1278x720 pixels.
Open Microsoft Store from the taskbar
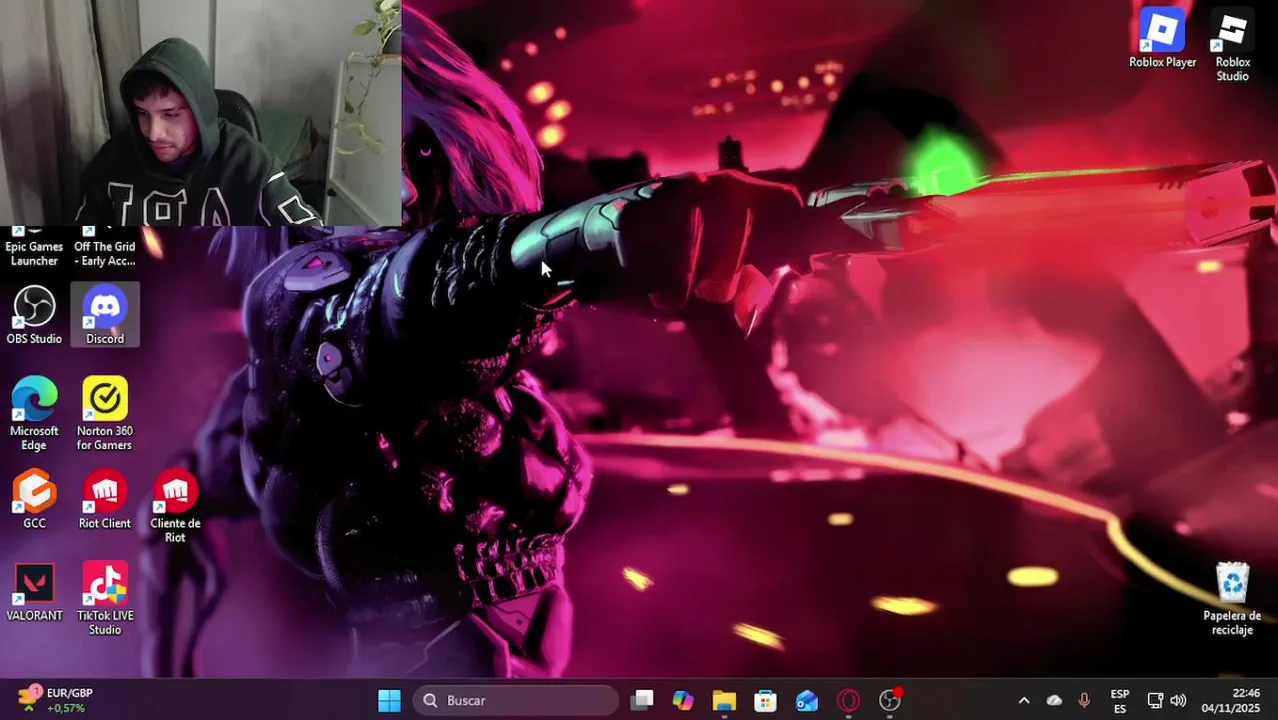click(x=765, y=701)
